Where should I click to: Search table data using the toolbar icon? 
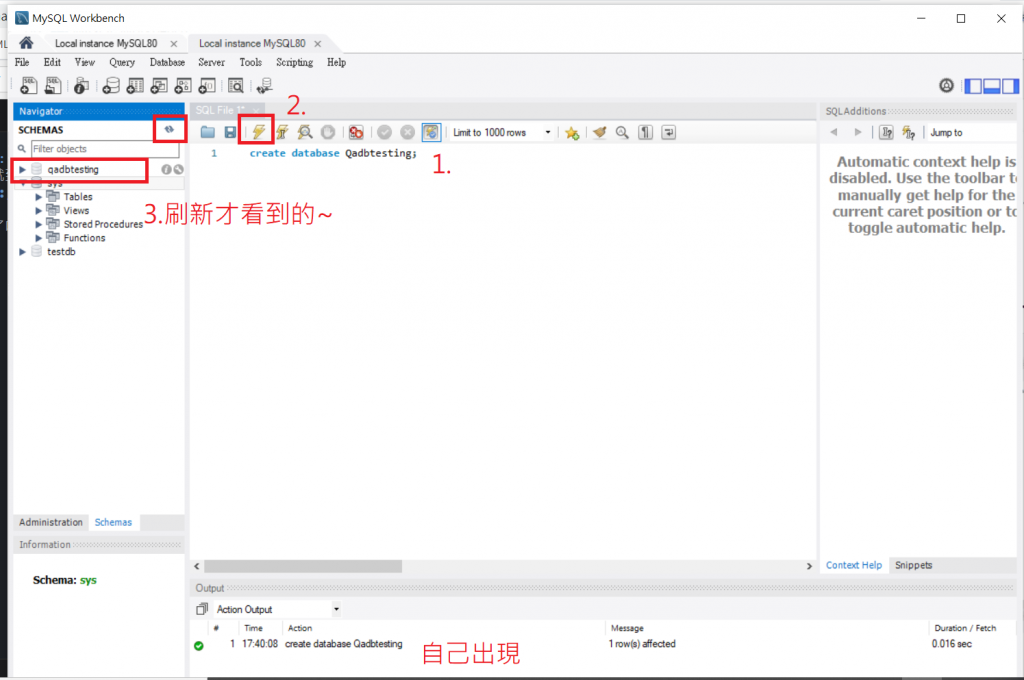coord(236,86)
